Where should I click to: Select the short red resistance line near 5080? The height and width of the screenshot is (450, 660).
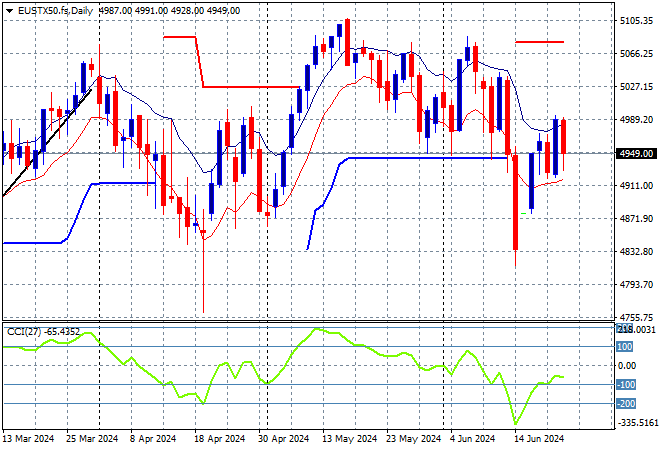pyautogui.click(x=540, y=42)
